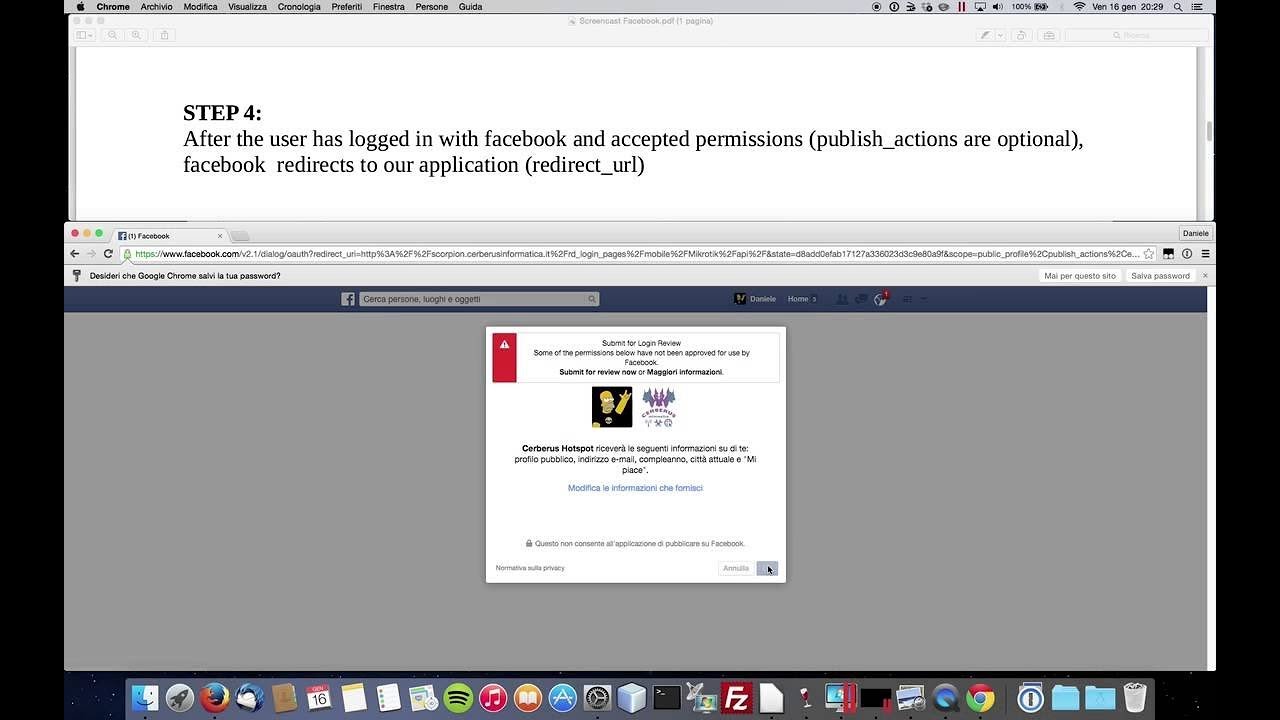Open the Modifica menu
This screenshot has height=720, width=1280.
point(200,7)
